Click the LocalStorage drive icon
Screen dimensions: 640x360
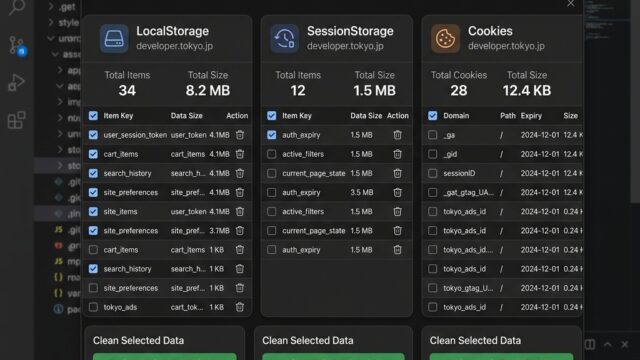pyautogui.click(x=114, y=38)
